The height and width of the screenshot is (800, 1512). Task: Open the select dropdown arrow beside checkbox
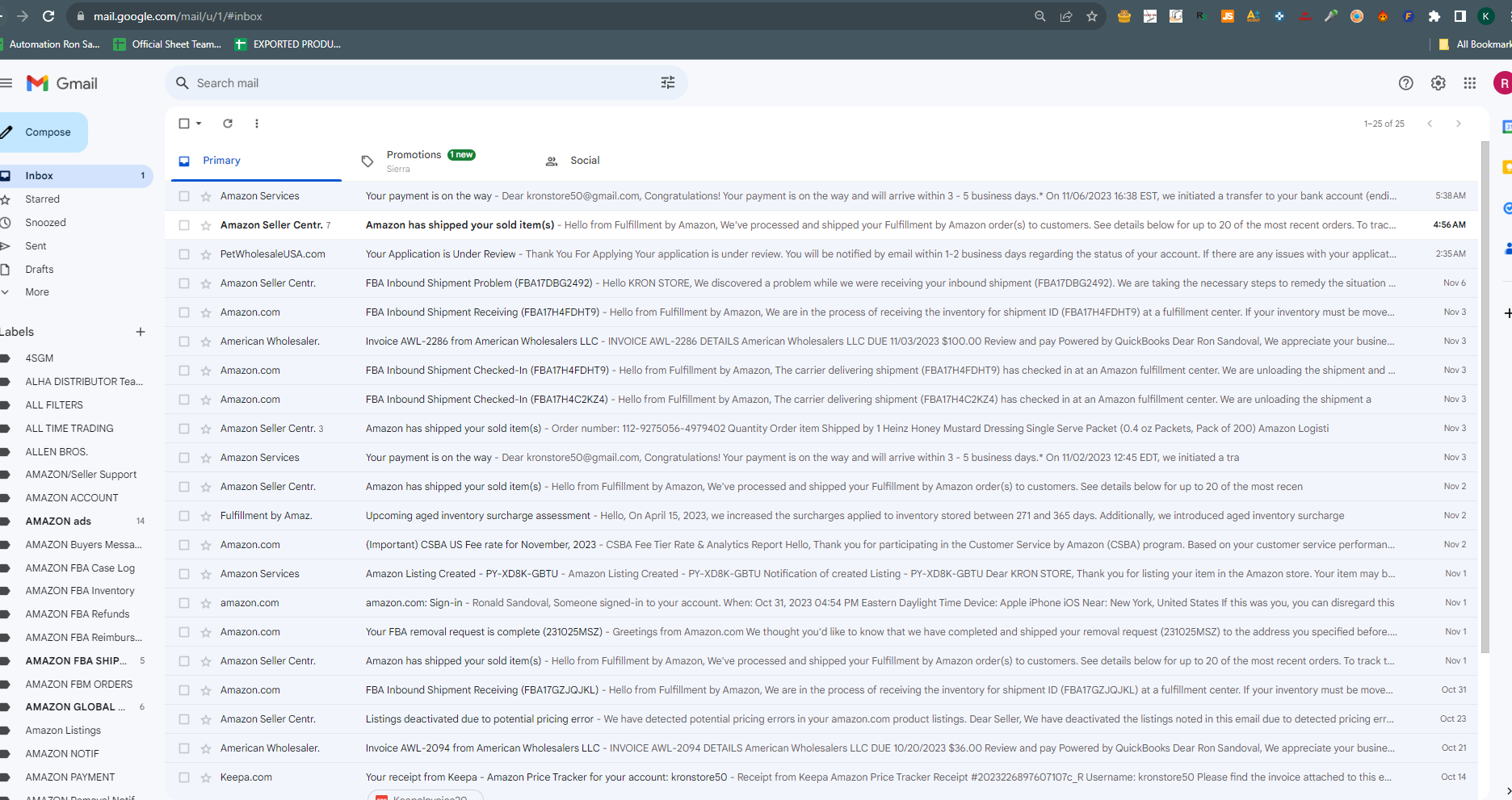199,124
